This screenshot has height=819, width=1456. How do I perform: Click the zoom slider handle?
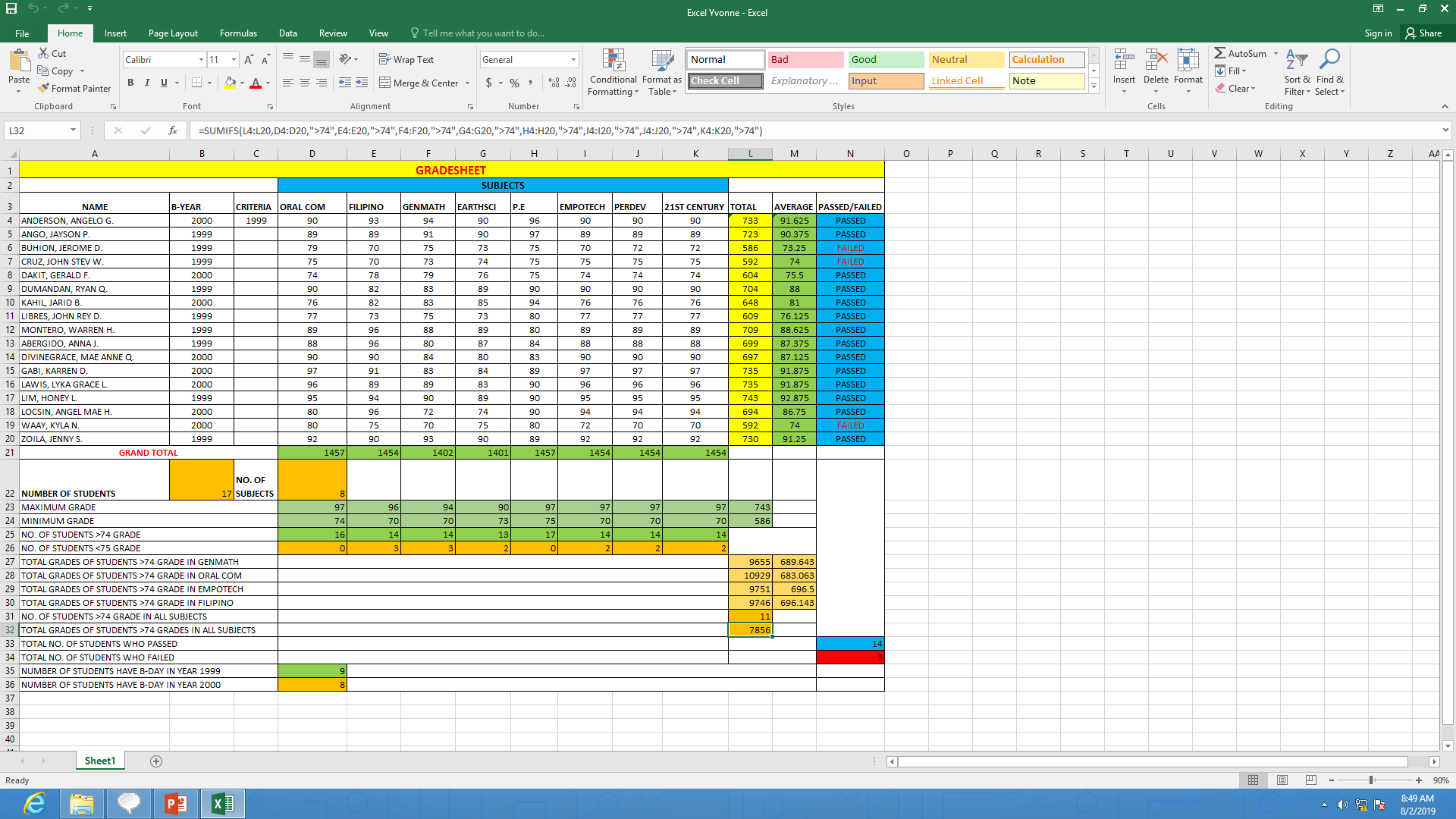point(1371,780)
